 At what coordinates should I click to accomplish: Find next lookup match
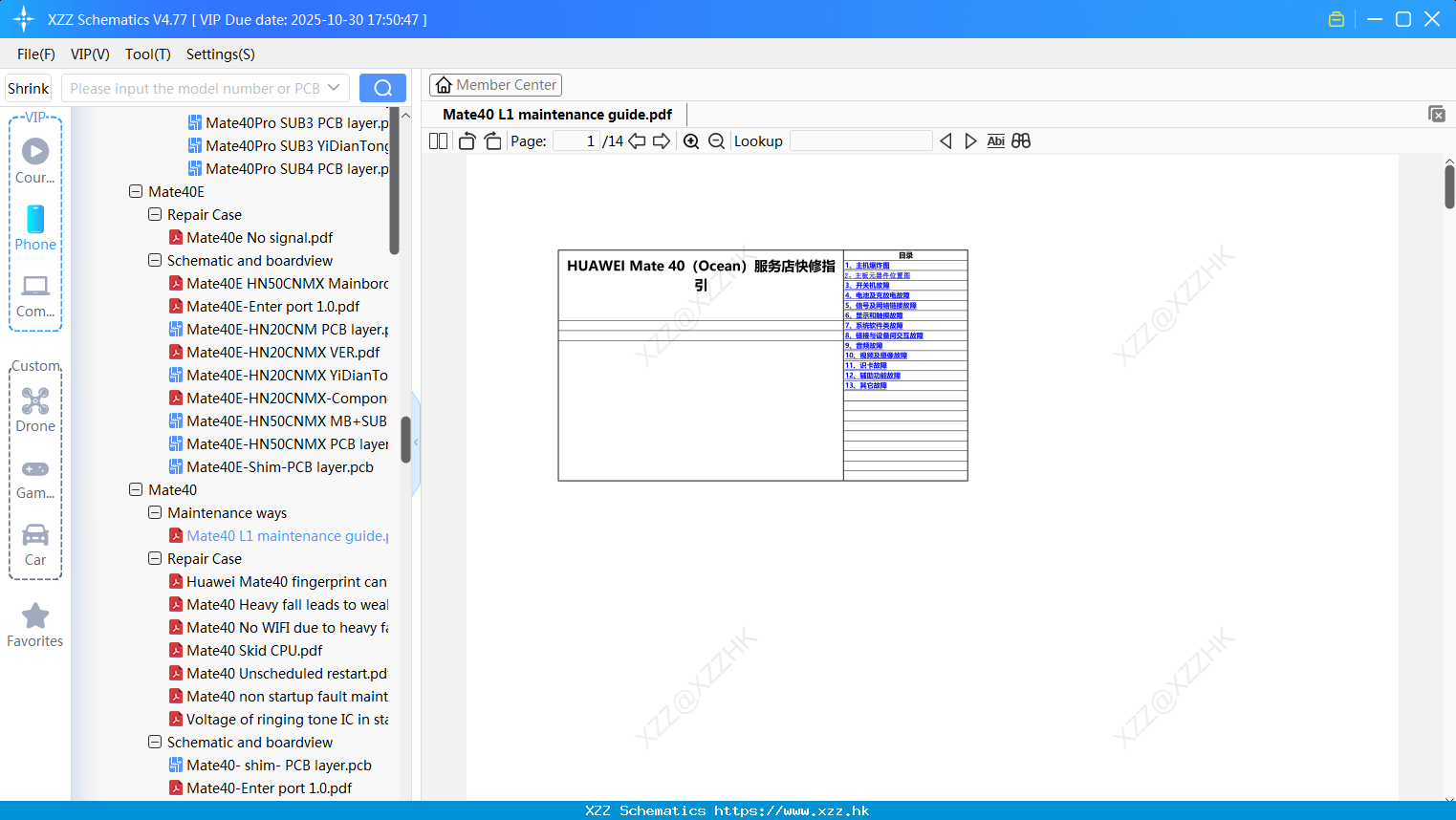(x=970, y=141)
